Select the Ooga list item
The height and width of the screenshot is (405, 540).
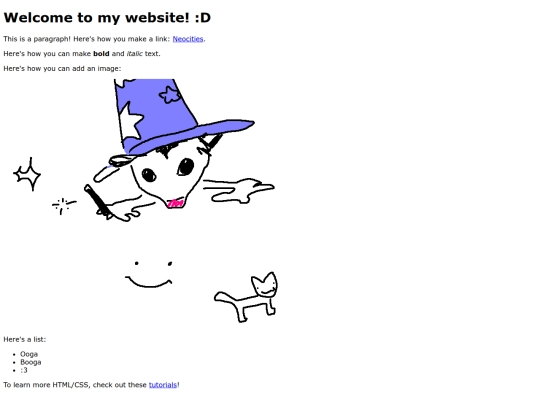[29, 354]
